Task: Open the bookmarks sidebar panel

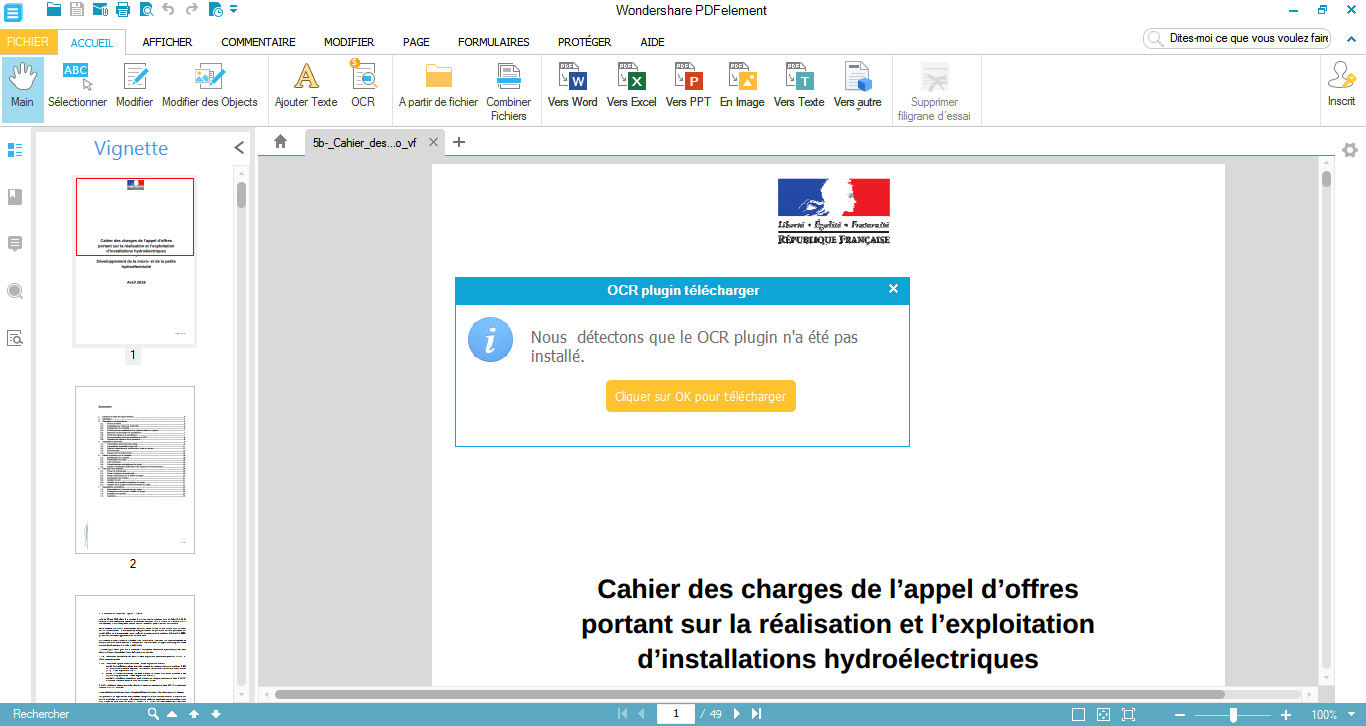Action: (15, 197)
